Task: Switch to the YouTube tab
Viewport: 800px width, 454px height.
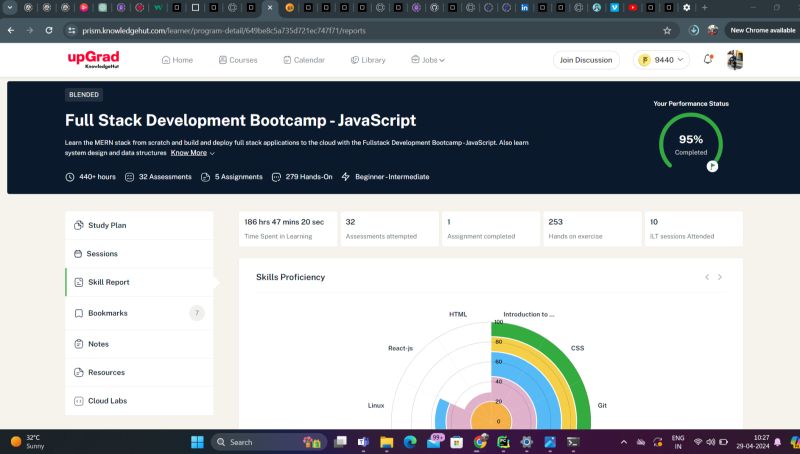Action: [x=633, y=8]
